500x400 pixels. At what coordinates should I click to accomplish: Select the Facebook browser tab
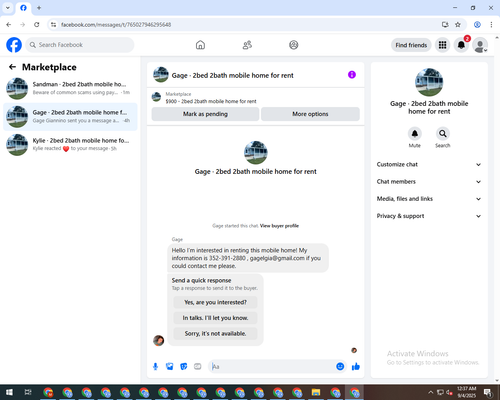coord(23,8)
